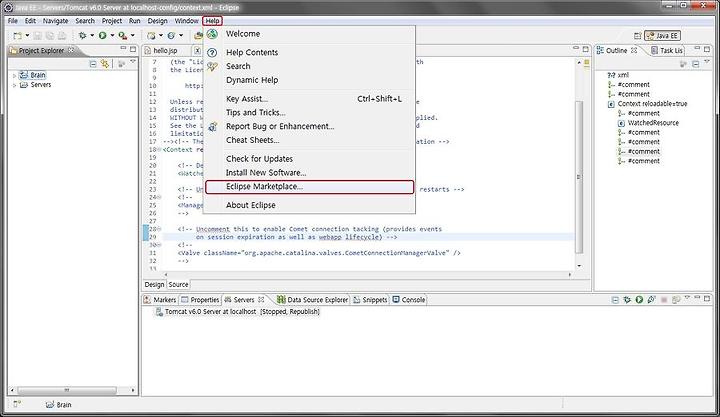Image resolution: width=720 pixels, height=417 pixels.
Task: Switch to the hello.jsp editor tab
Action: [165, 51]
